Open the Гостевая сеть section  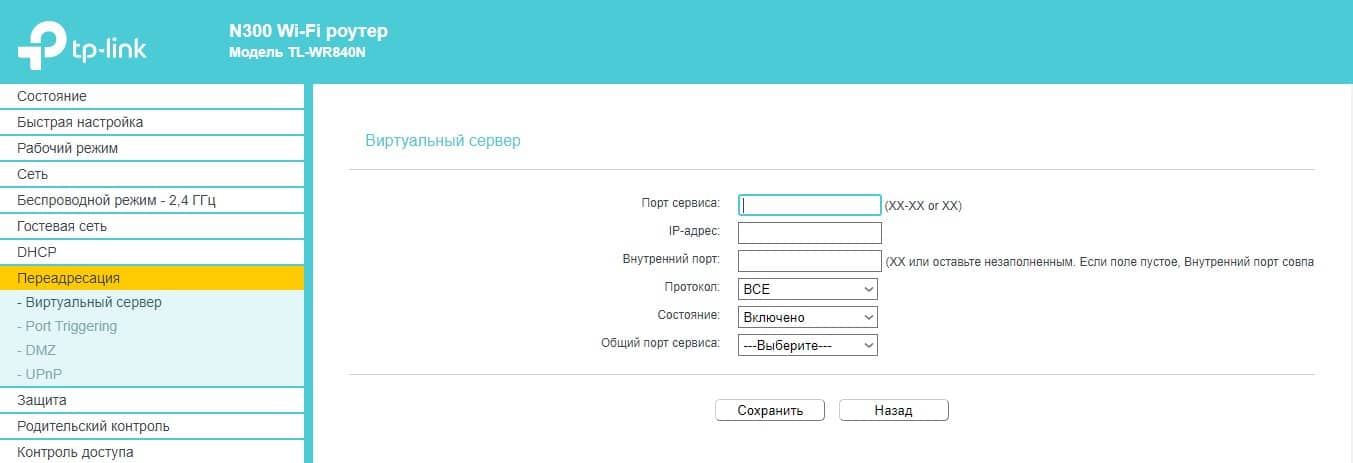point(62,226)
